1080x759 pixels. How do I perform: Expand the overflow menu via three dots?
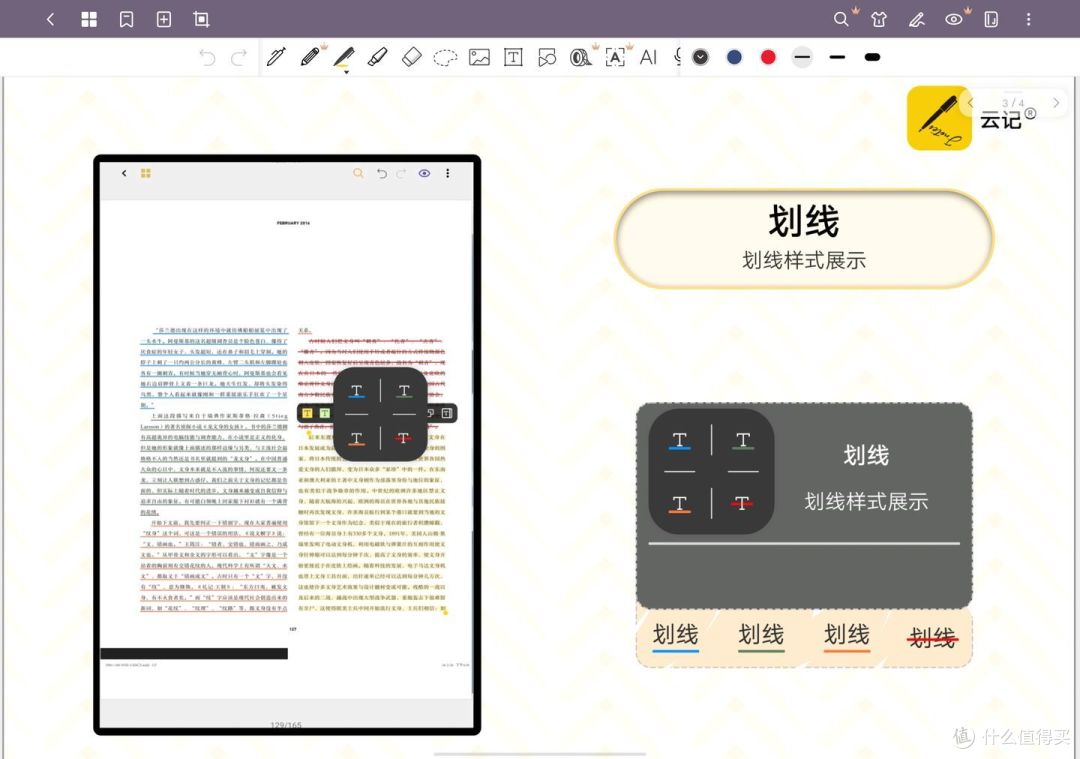click(1027, 18)
